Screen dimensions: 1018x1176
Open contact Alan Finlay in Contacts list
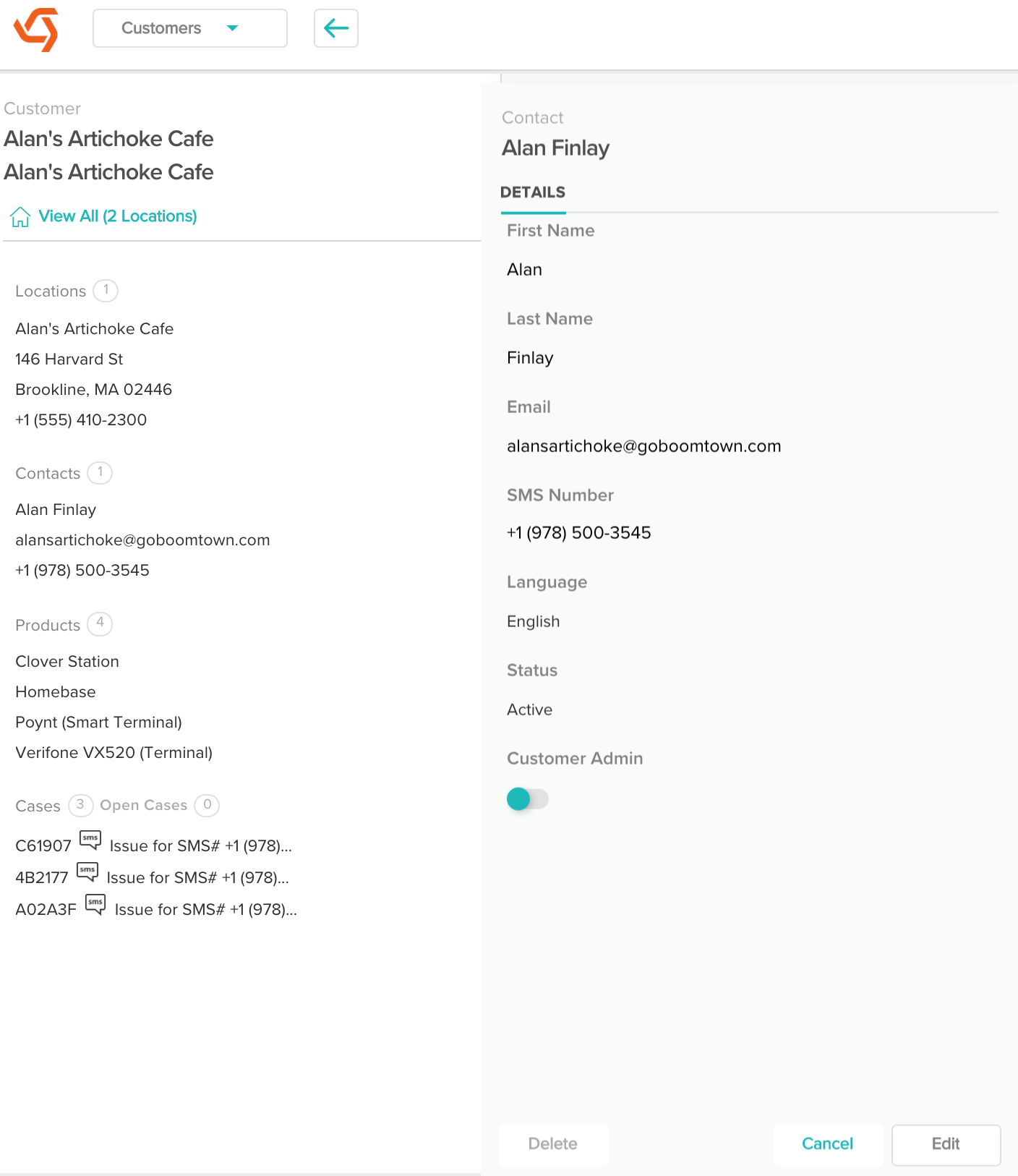point(56,510)
